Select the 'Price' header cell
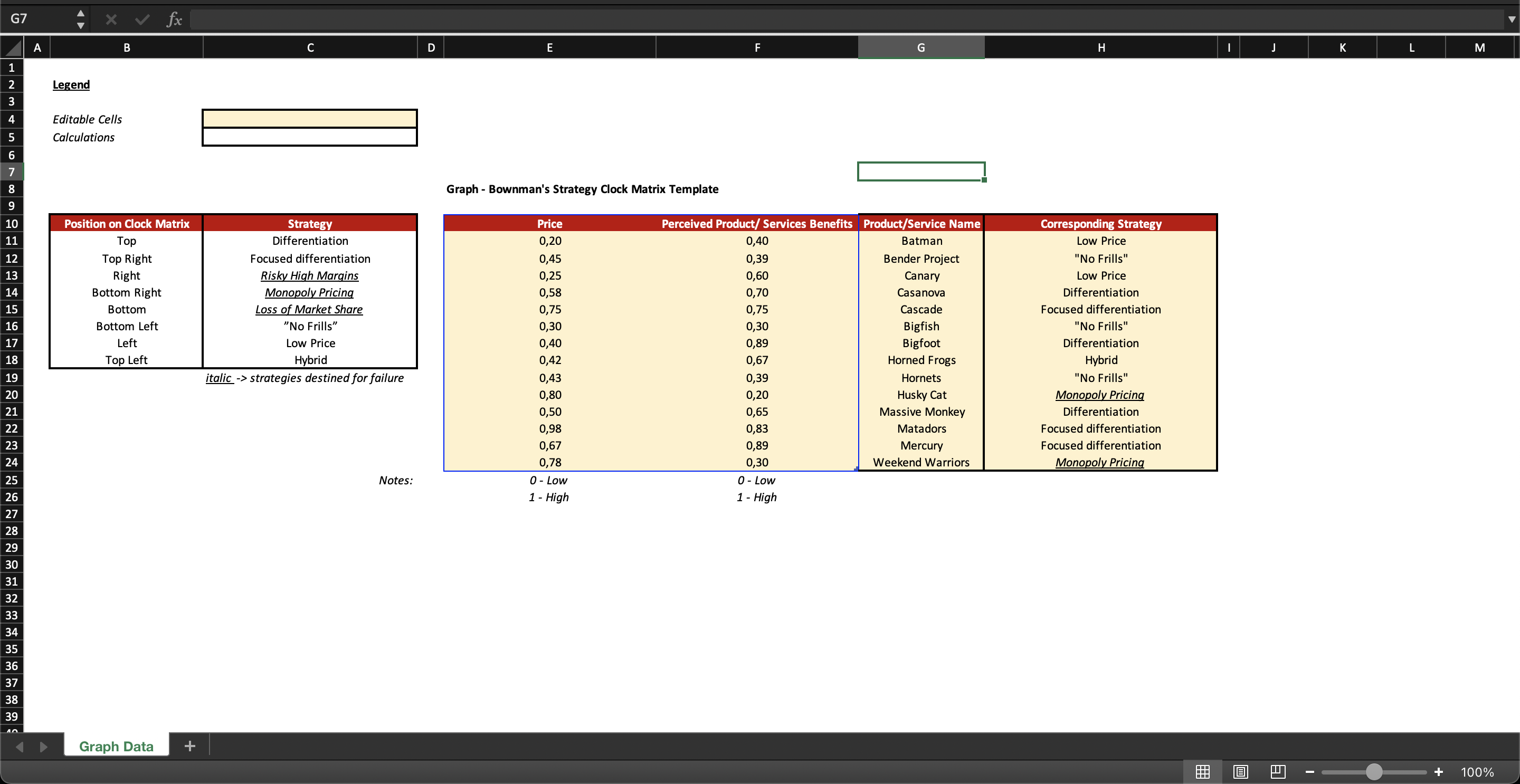The height and width of the screenshot is (784, 1520). click(549, 224)
